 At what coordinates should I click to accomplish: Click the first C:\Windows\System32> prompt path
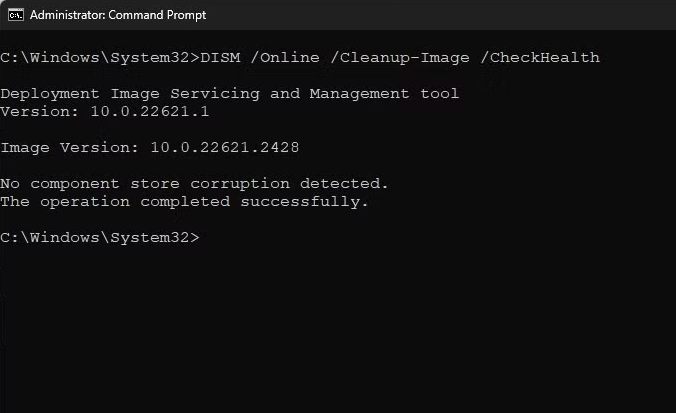[100, 57]
